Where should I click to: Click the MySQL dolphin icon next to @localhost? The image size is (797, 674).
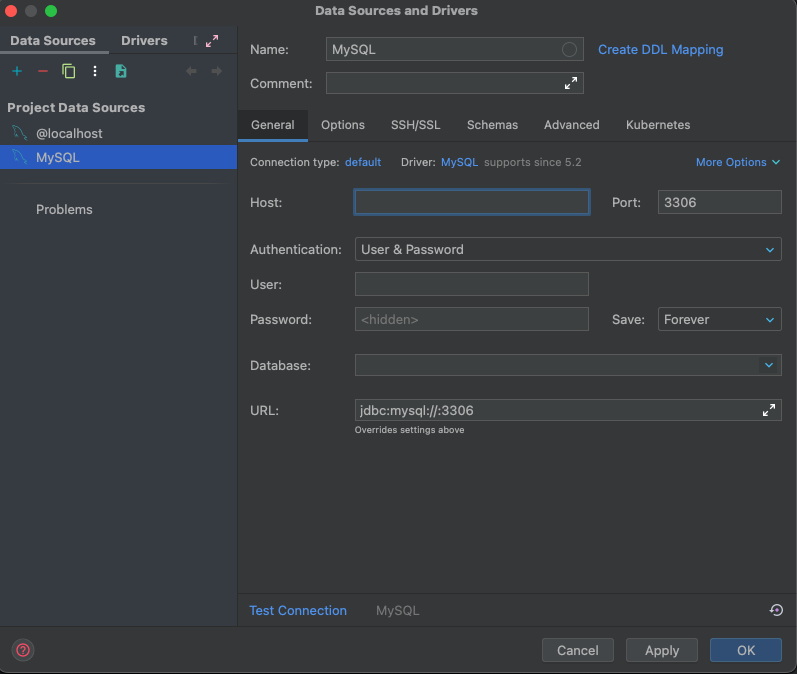tap(19, 133)
